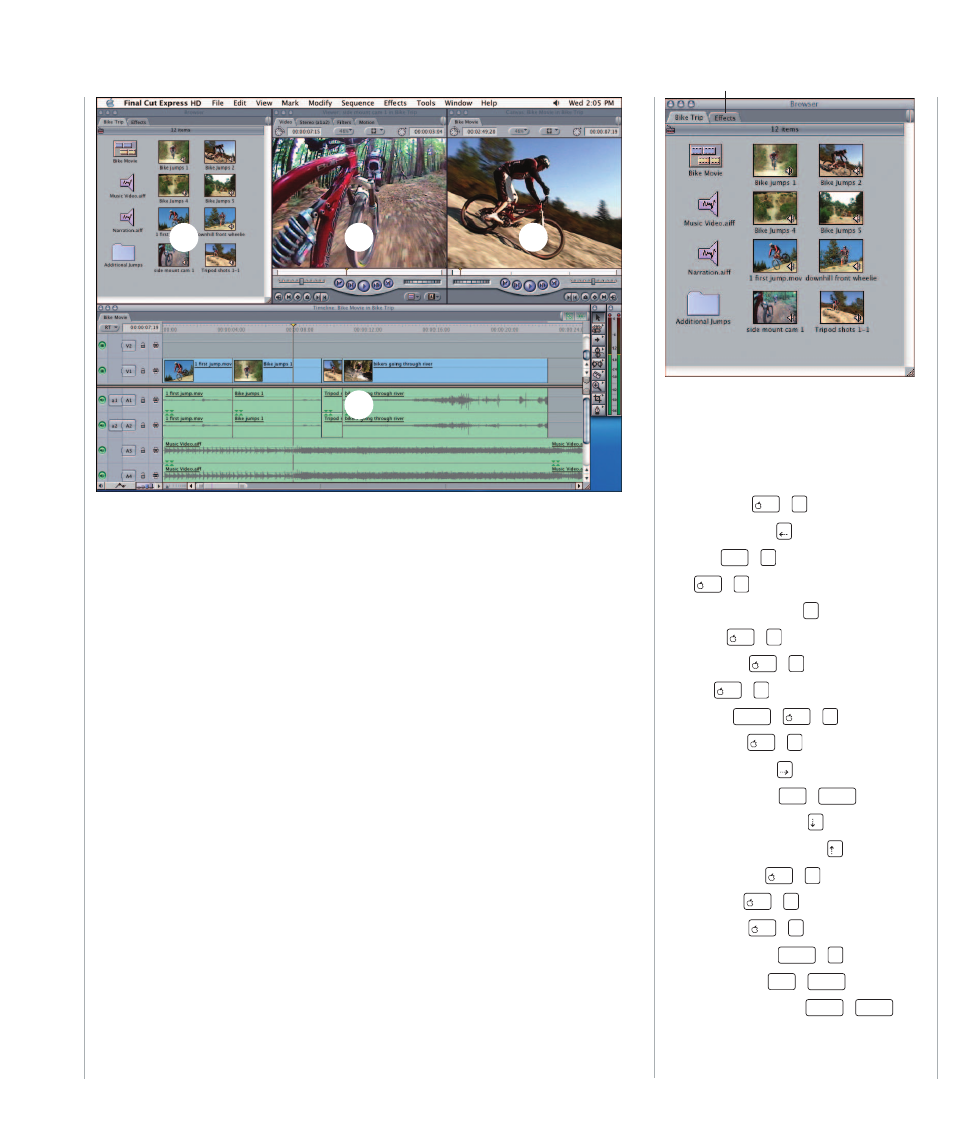954x1145 pixels.
Task: Open the Canvas zoom percentage pop-up
Action: click(520, 131)
